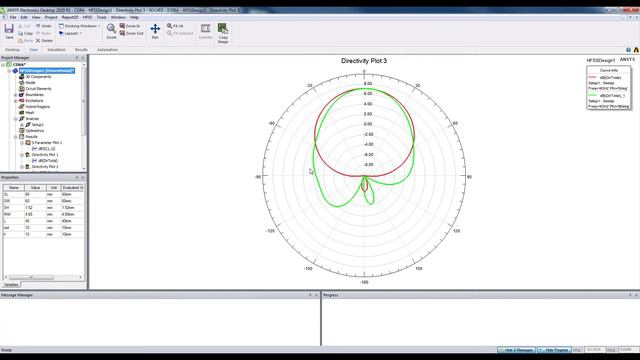Select the Optimetrics tree node
Screen dimensions: 640x360
point(35,131)
